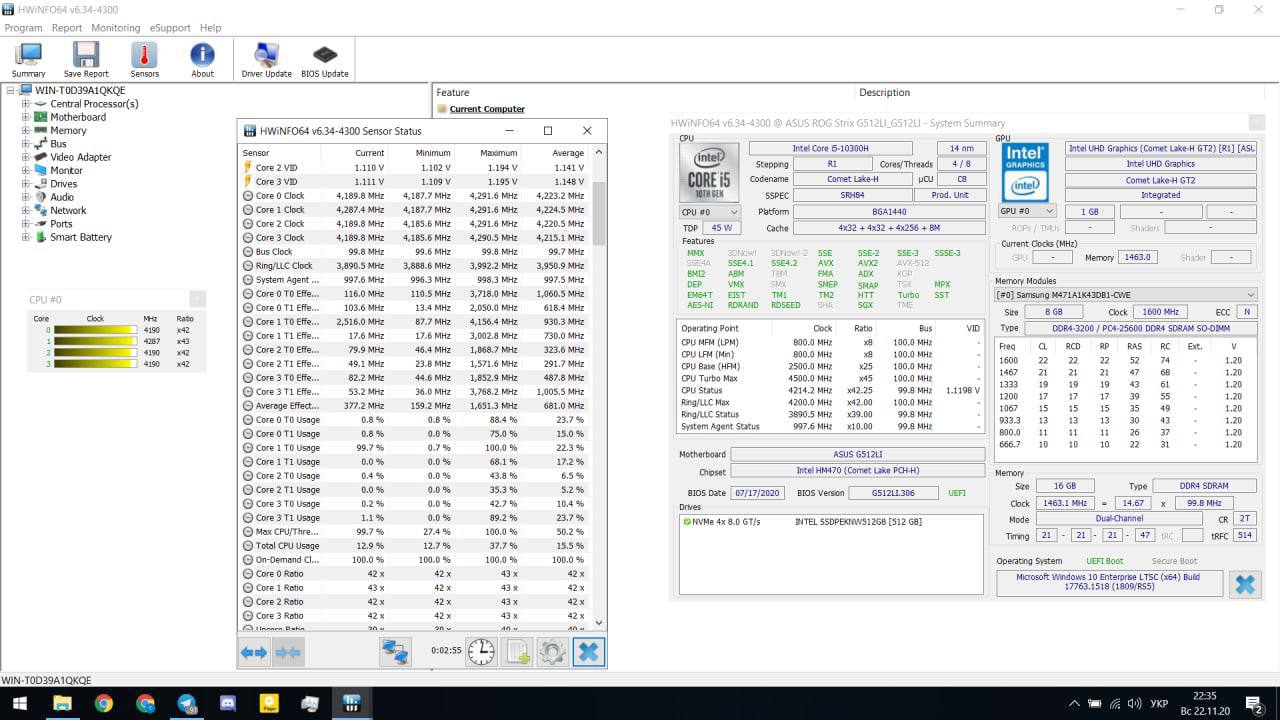Screen dimensions: 1280x720
Task: Click the Feature column header
Action: tap(453, 93)
